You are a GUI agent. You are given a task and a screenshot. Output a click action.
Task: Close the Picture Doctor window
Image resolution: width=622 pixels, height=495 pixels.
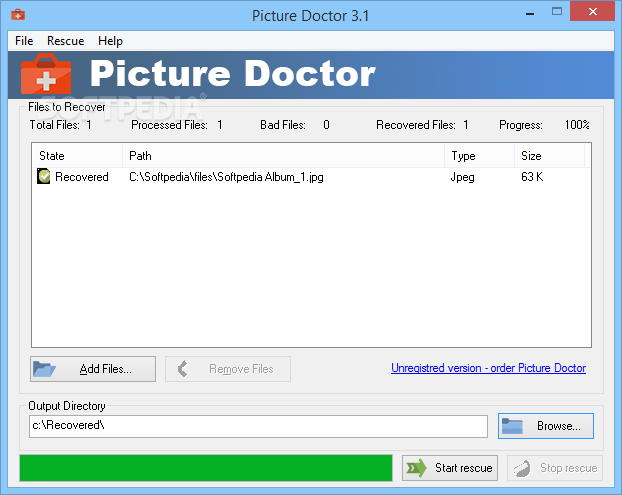coord(593,12)
